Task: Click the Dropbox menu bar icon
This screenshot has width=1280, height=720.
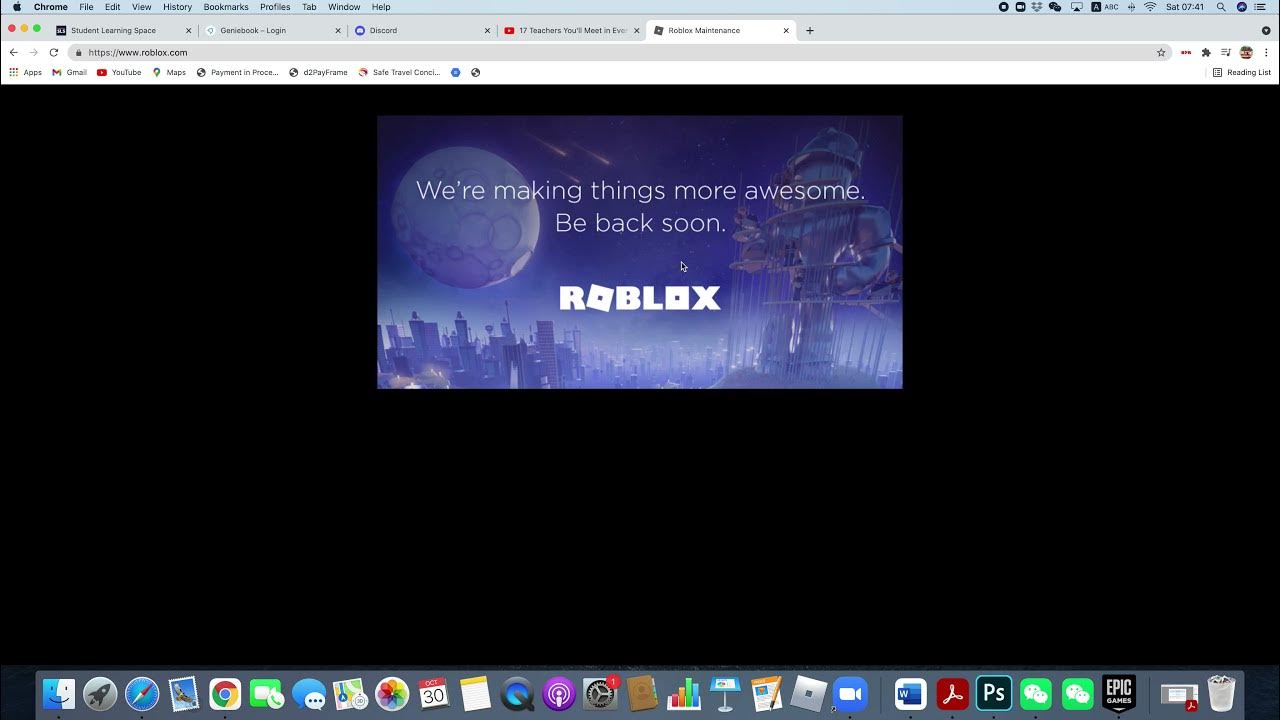Action: (1037, 7)
